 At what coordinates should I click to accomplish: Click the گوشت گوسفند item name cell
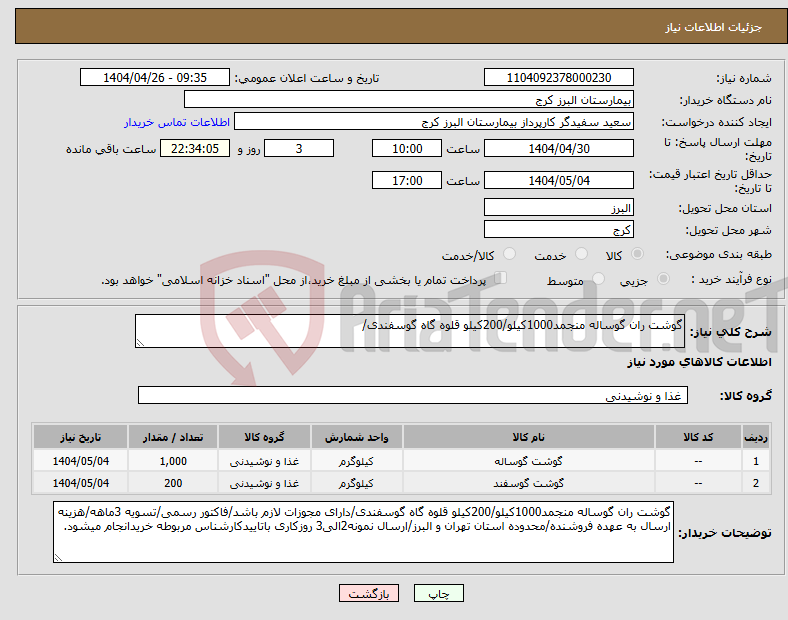point(529,483)
